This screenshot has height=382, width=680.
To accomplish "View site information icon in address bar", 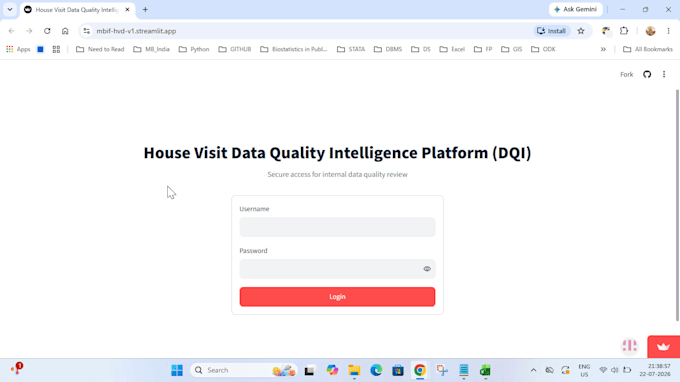I will (x=87, y=31).
